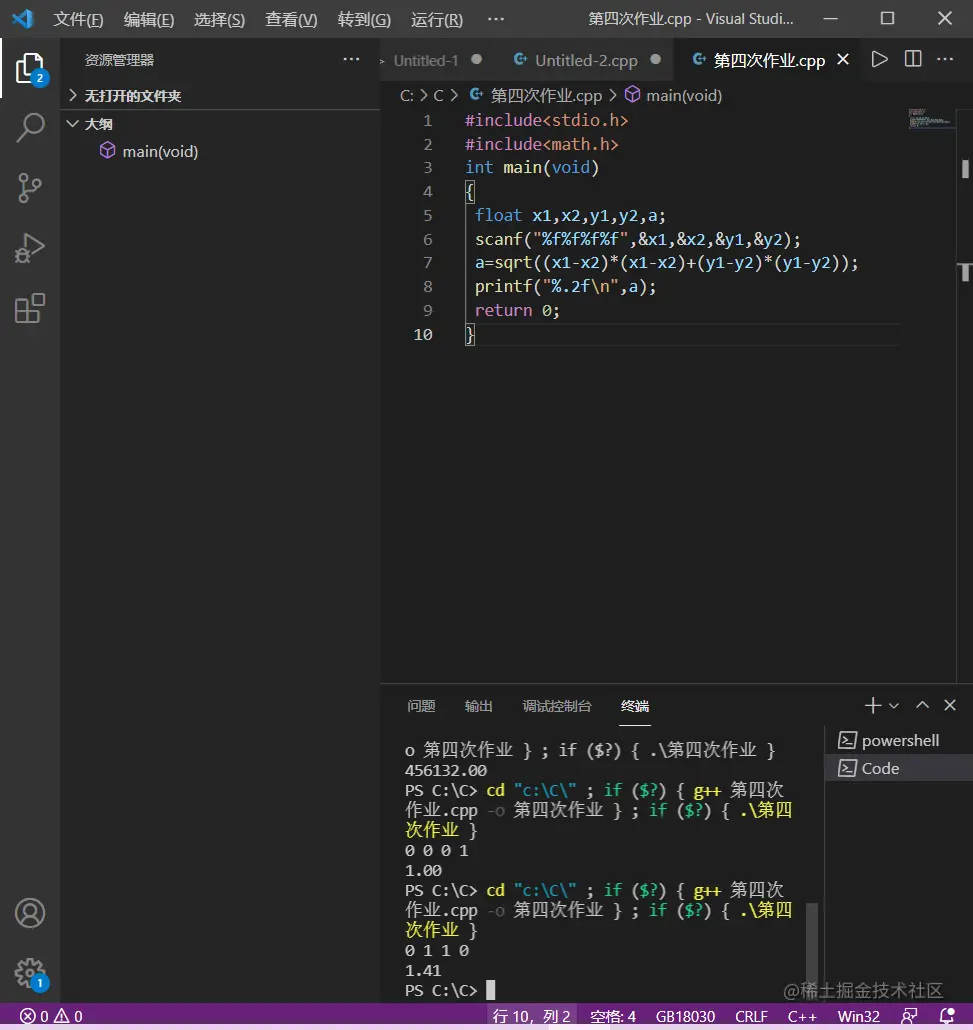Expand the 无打开的文件夹 section
Viewport: 973px width, 1030px height.
click(132, 96)
